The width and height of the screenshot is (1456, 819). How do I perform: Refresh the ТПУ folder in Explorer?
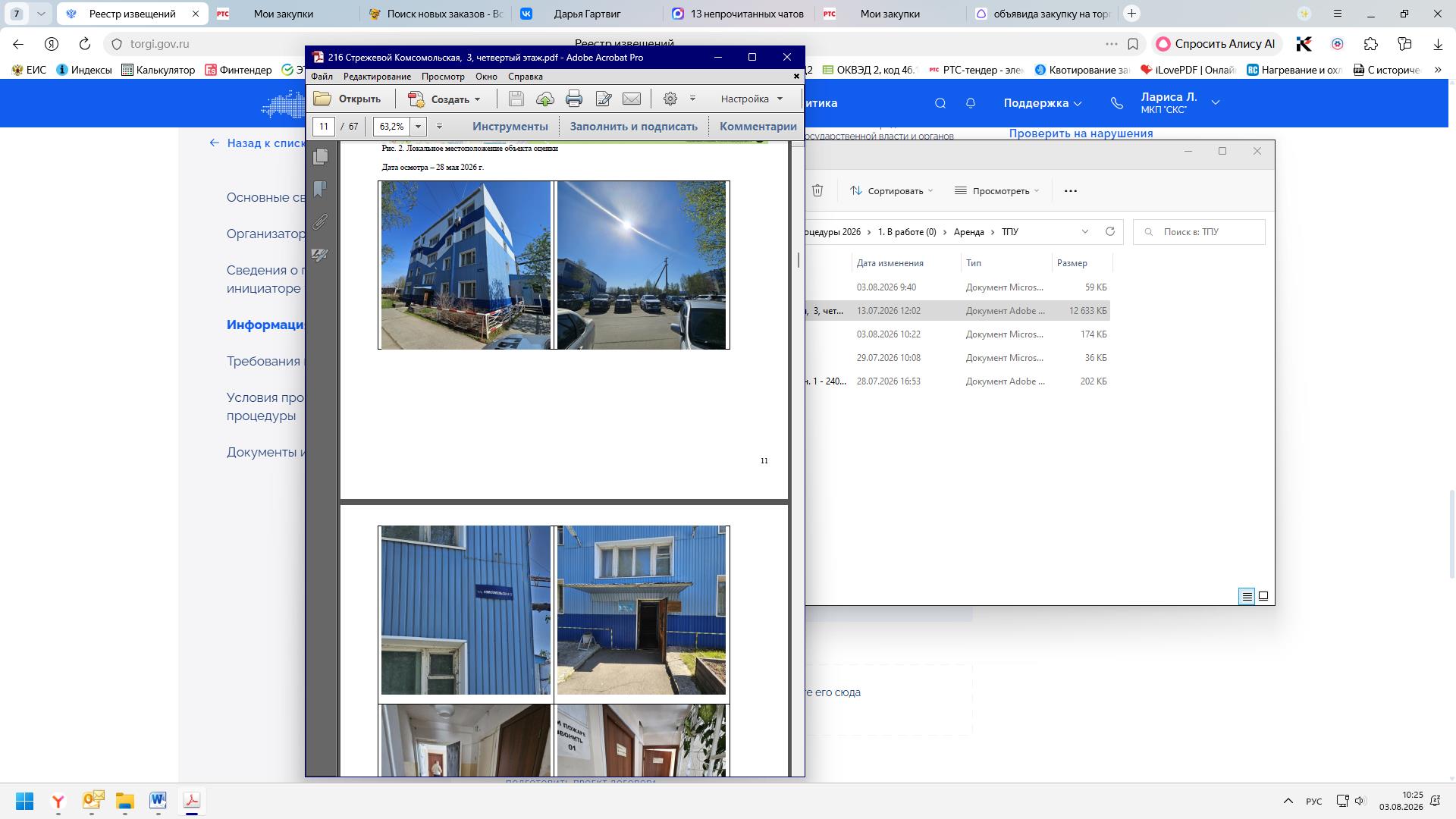(1110, 231)
